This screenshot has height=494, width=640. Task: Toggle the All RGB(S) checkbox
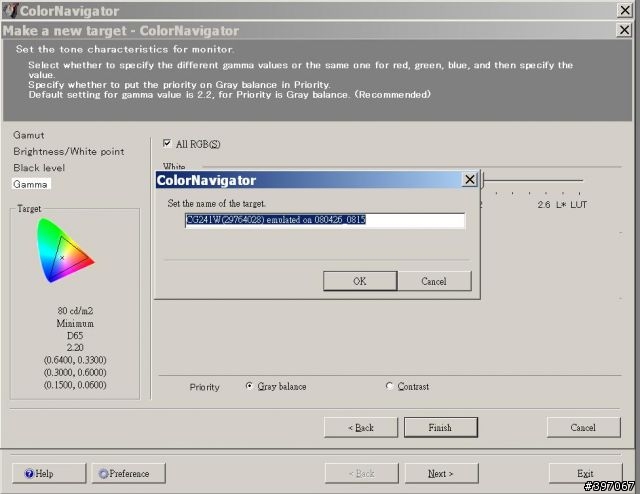[x=167, y=143]
